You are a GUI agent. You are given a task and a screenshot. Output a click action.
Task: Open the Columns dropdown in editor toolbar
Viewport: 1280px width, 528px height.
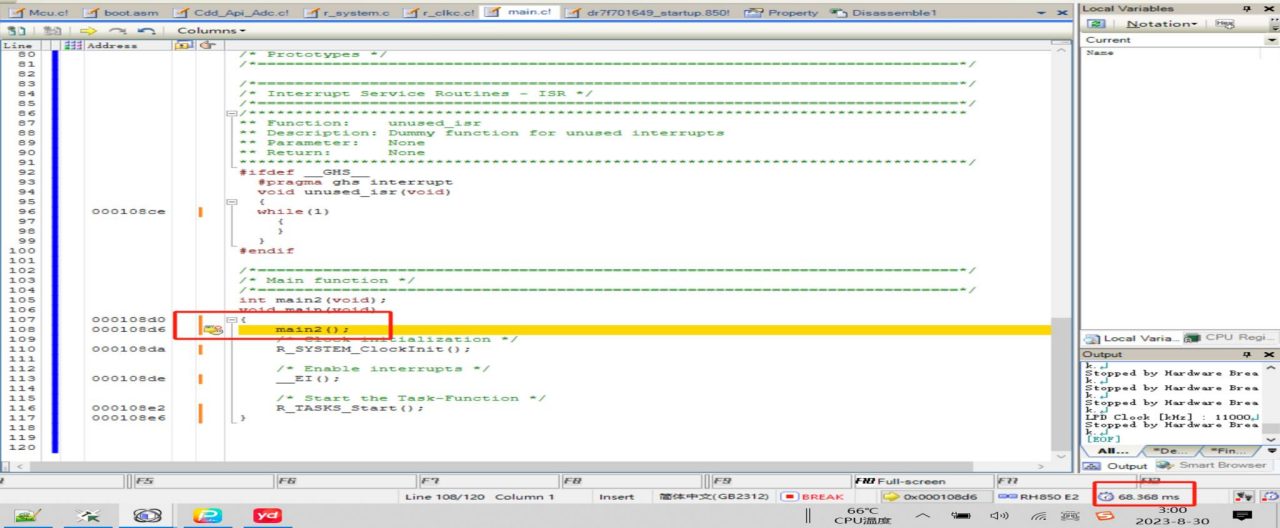coord(211,31)
